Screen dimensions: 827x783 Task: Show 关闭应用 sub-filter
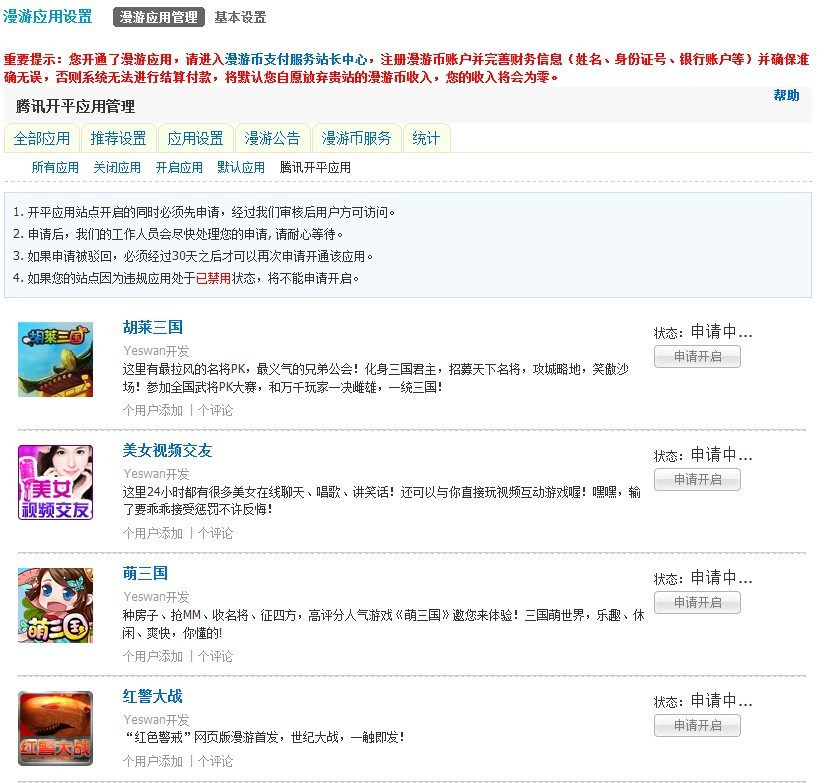pyautogui.click(x=117, y=168)
